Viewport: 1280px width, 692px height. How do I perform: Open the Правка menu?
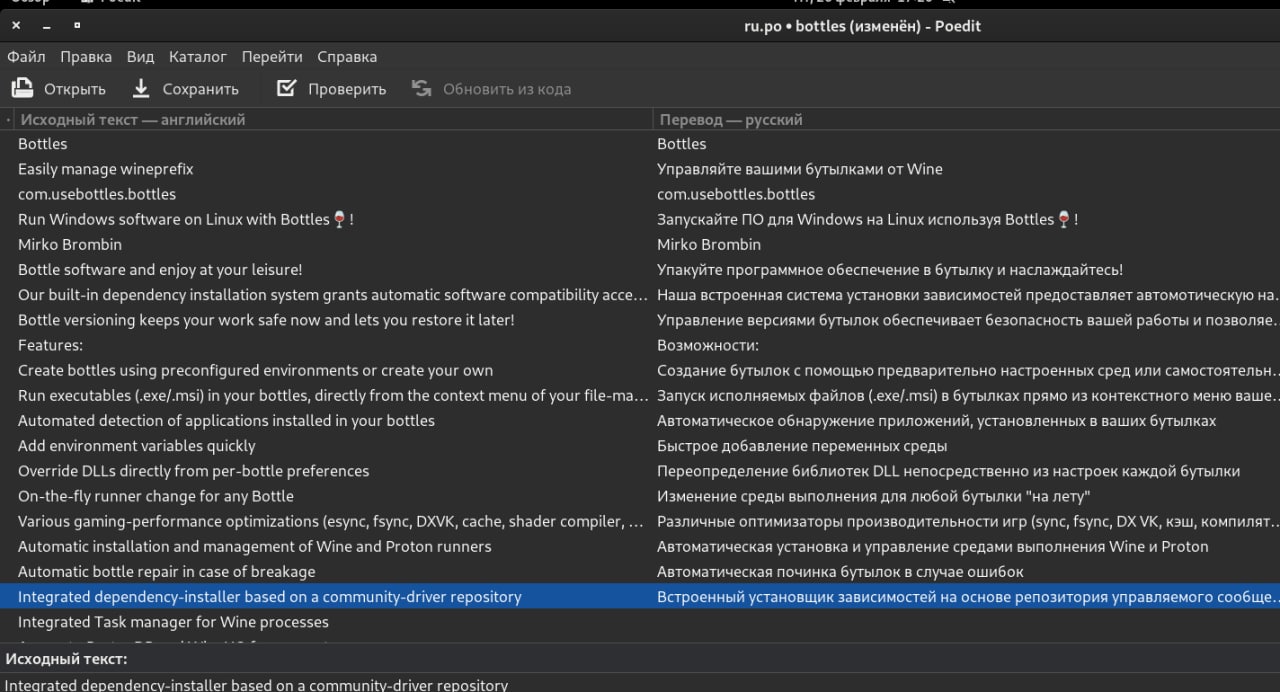pyautogui.click(x=86, y=57)
